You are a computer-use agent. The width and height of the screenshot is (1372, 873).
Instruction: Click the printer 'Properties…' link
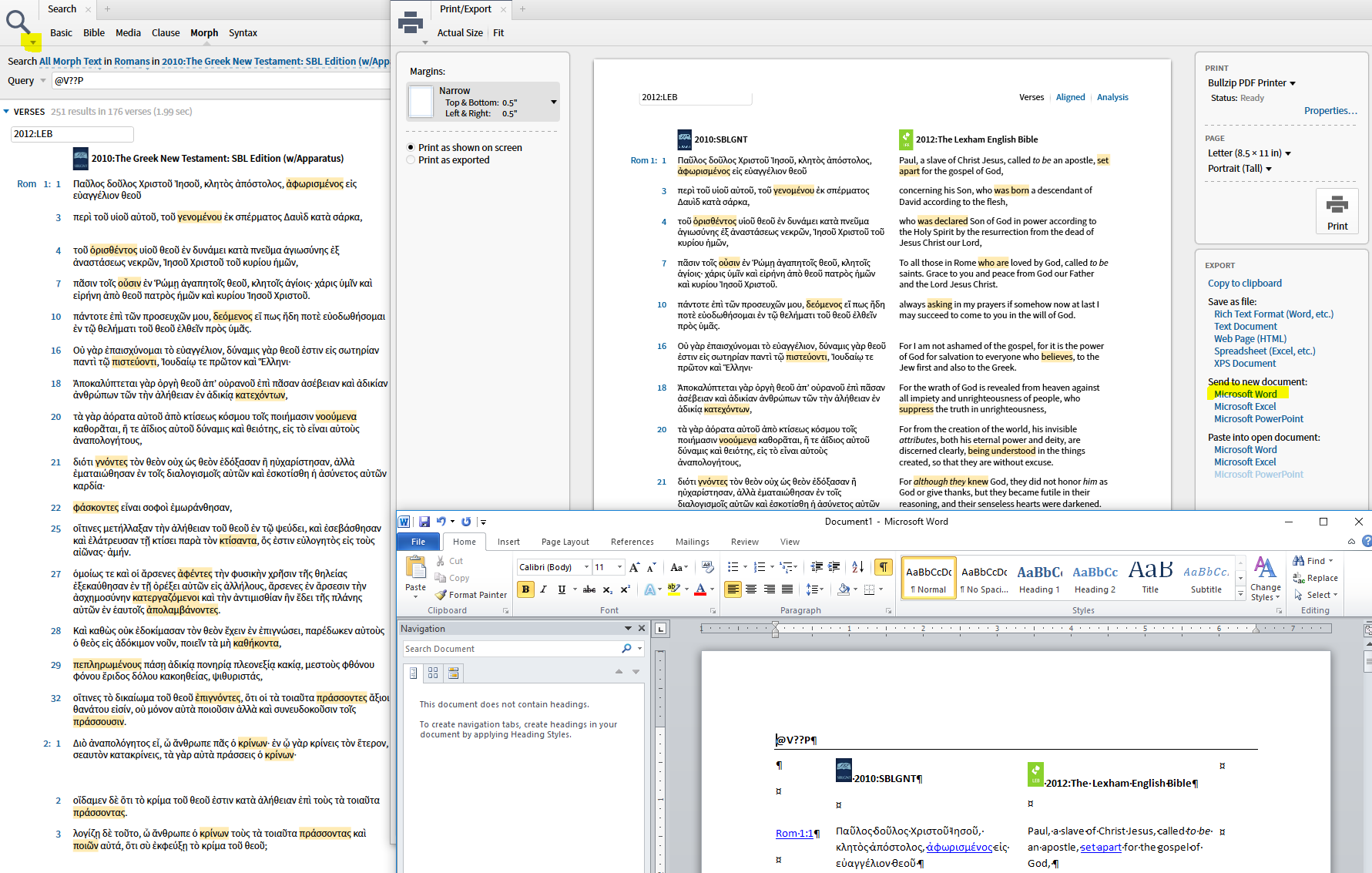(x=1330, y=110)
